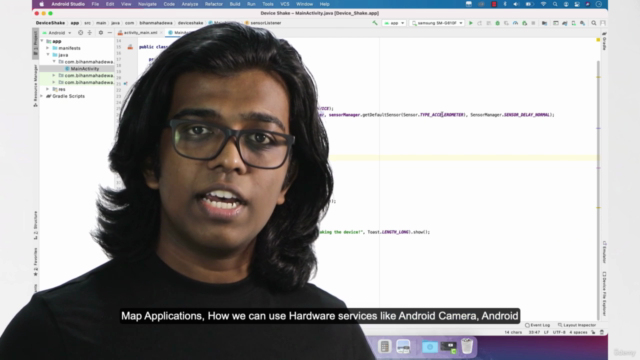
Task: Click the Apply Changes icon beside the Run button
Action: [x=480, y=23]
